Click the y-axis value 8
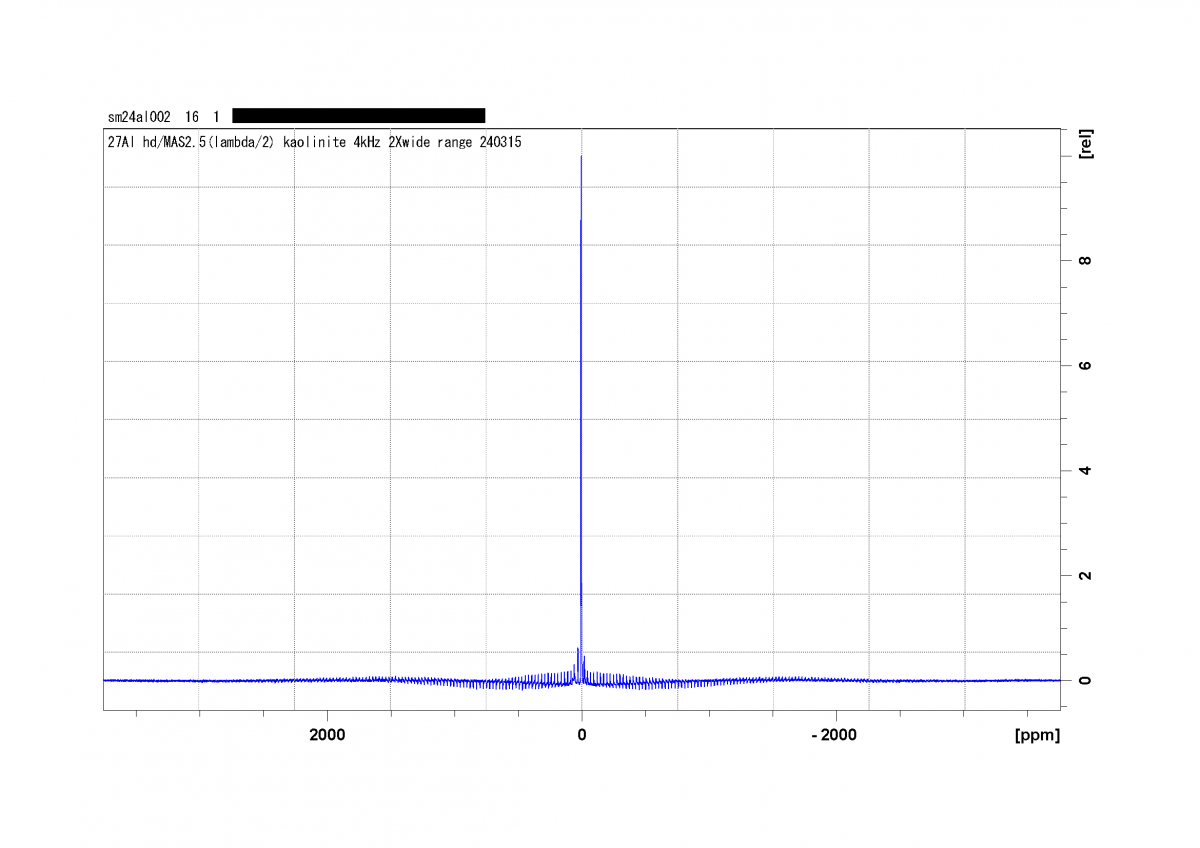This screenshot has width=1200, height=848. click(1085, 261)
